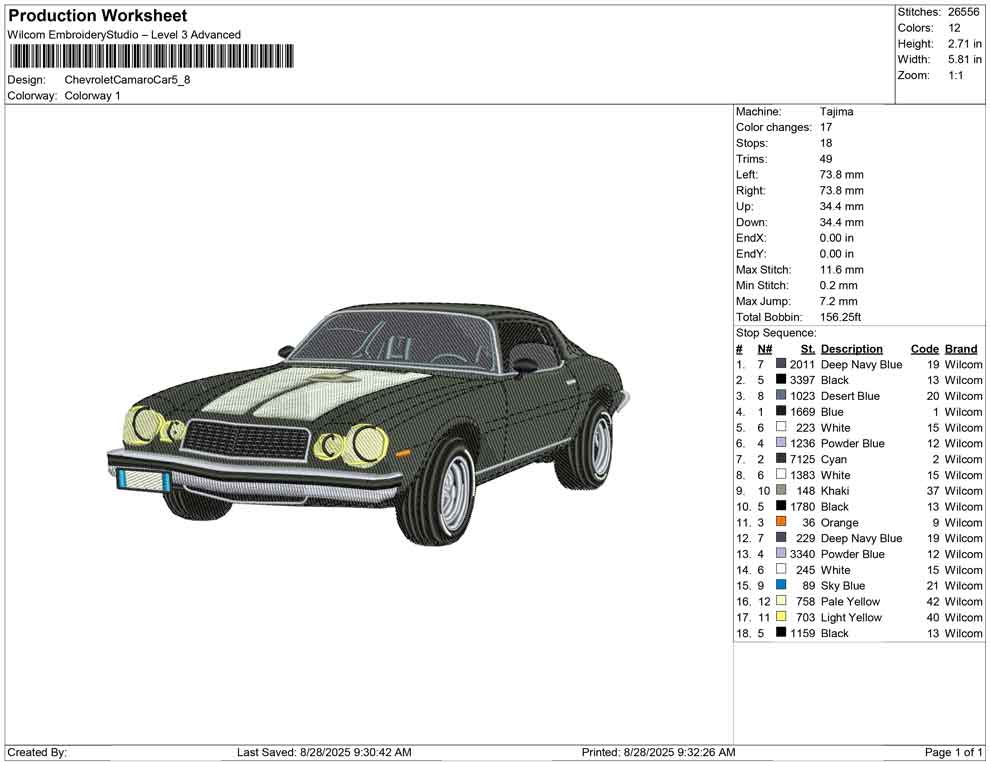Click the Black swatch in row 2

[x=781, y=379]
